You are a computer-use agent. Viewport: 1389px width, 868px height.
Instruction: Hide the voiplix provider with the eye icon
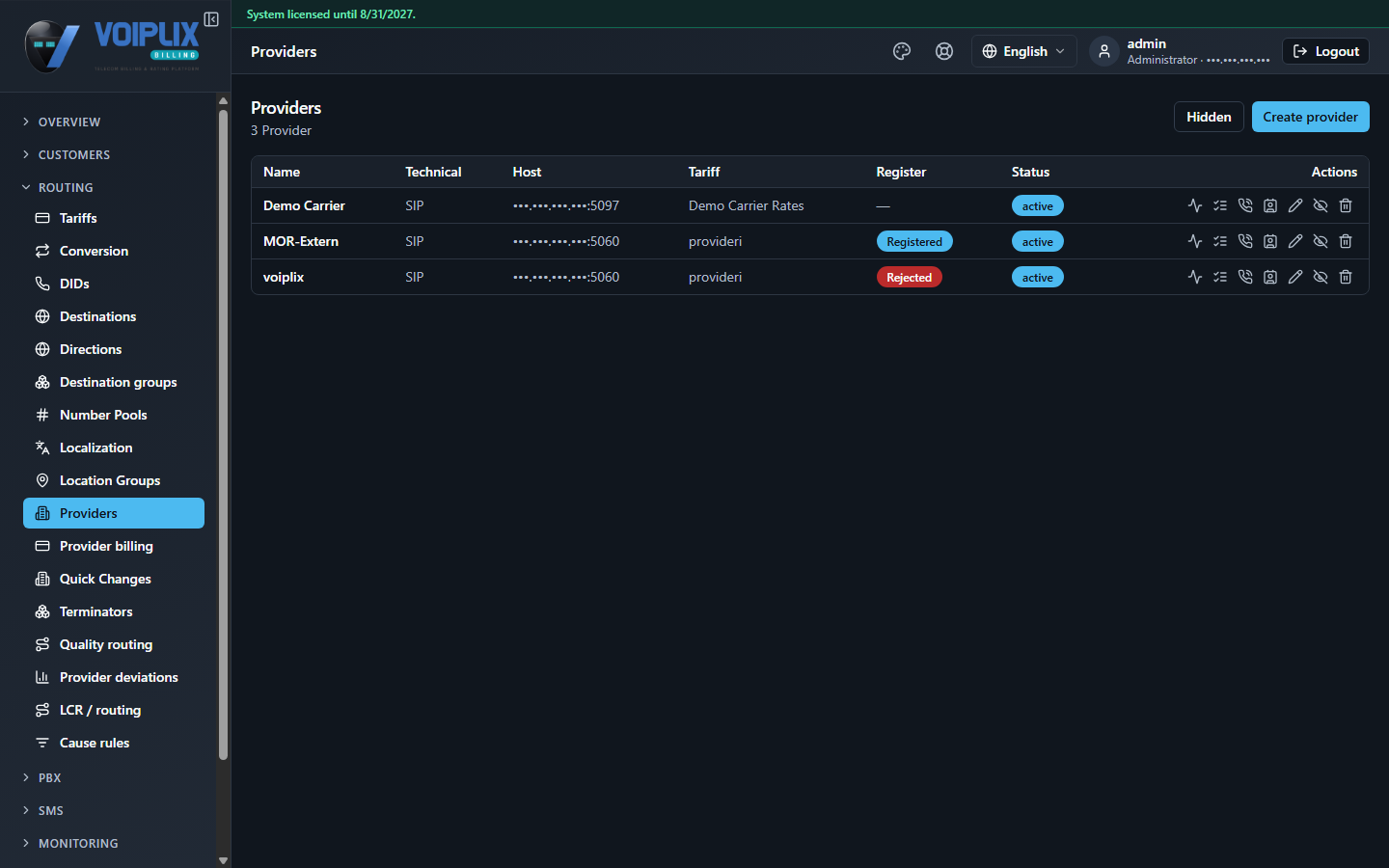click(x=1321, y=277)
